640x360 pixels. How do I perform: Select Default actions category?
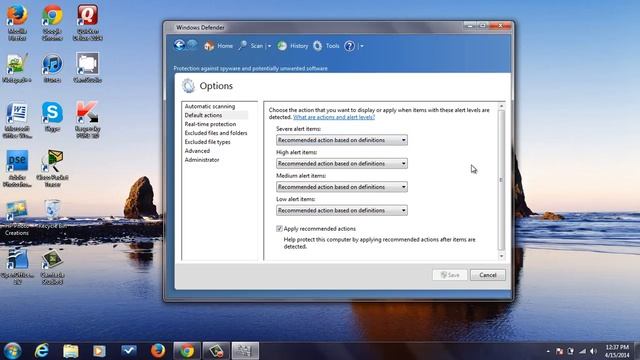coord(203,115)
